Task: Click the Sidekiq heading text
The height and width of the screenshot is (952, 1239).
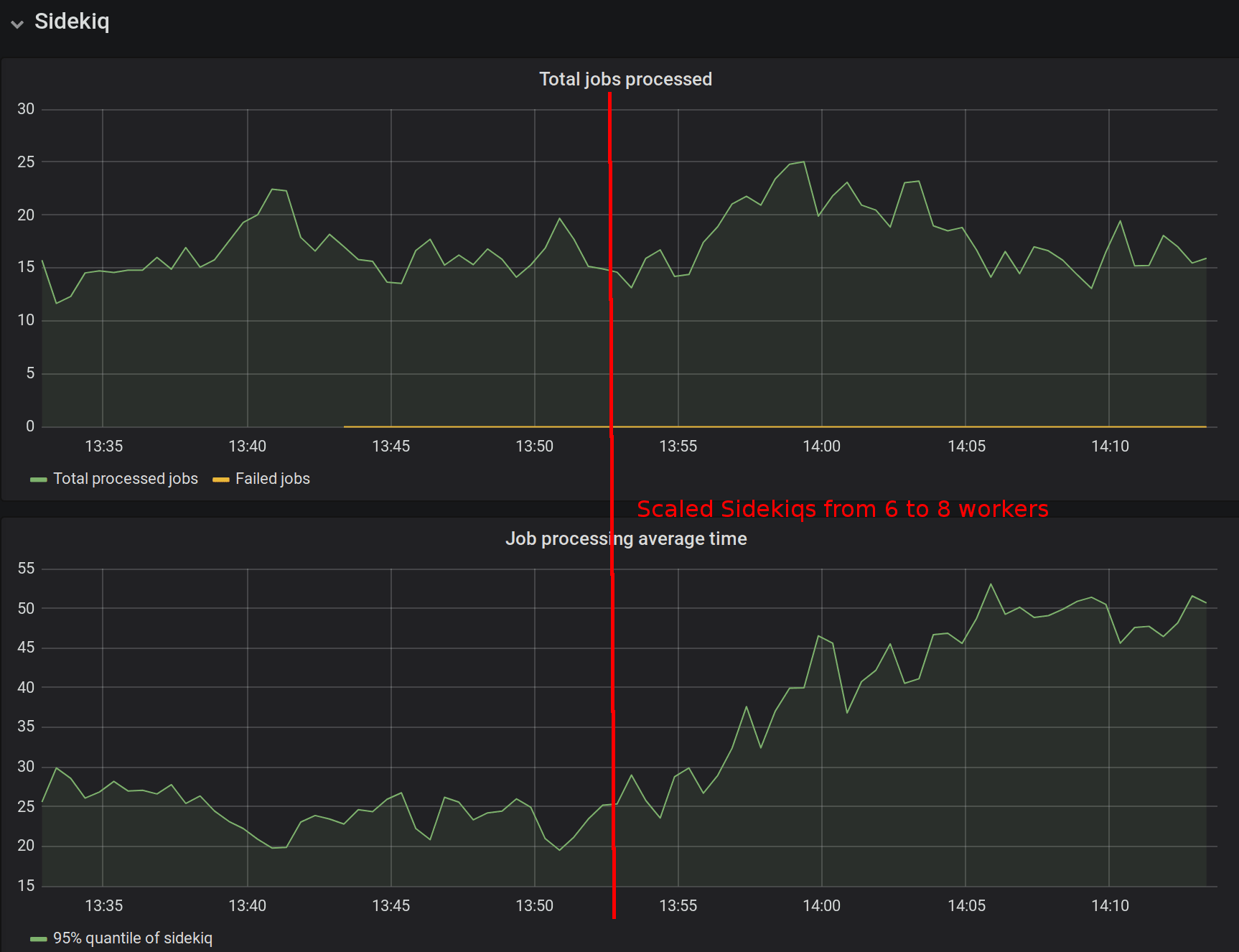Action: 72,22
